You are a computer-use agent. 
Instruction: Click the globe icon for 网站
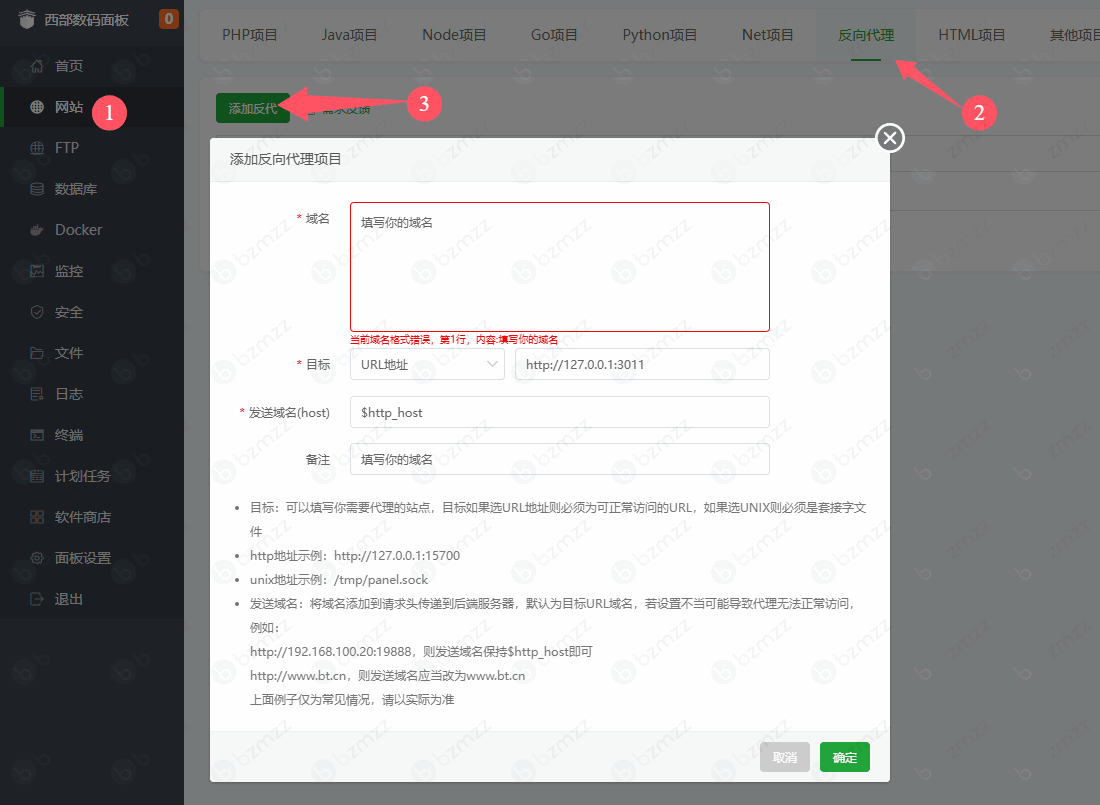(x=37, y=107)
